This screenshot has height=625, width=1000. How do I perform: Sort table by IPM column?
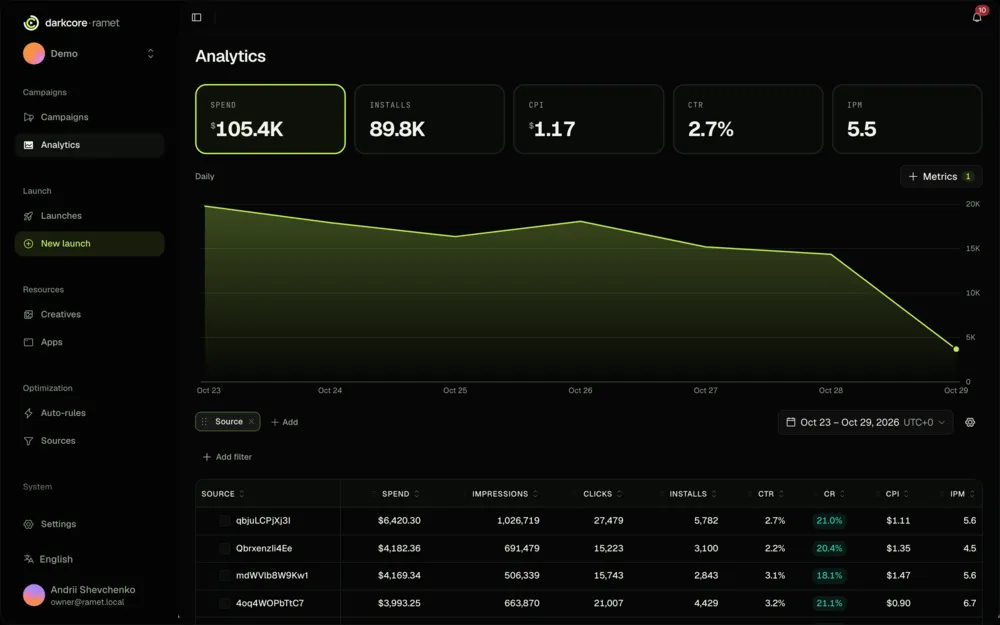click(962, 494)
